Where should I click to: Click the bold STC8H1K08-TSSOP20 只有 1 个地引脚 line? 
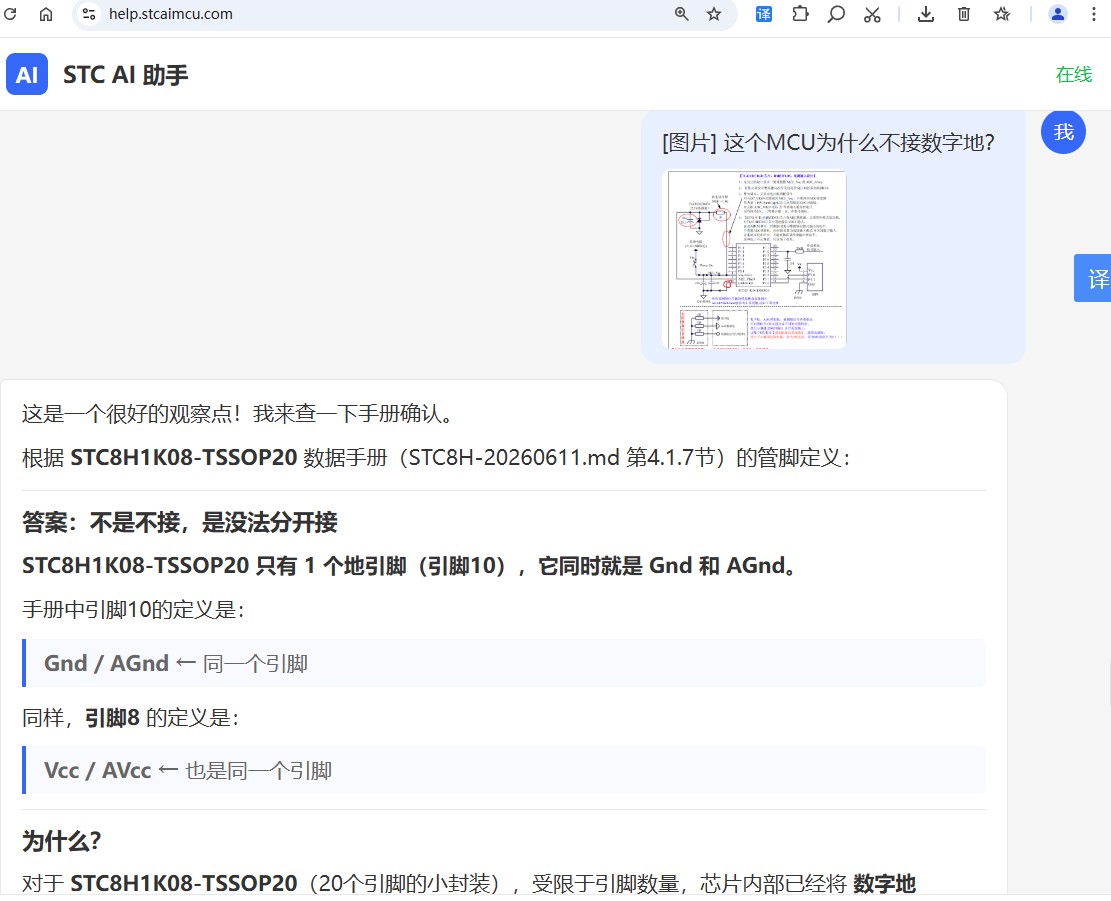click(x=410, y=566)
